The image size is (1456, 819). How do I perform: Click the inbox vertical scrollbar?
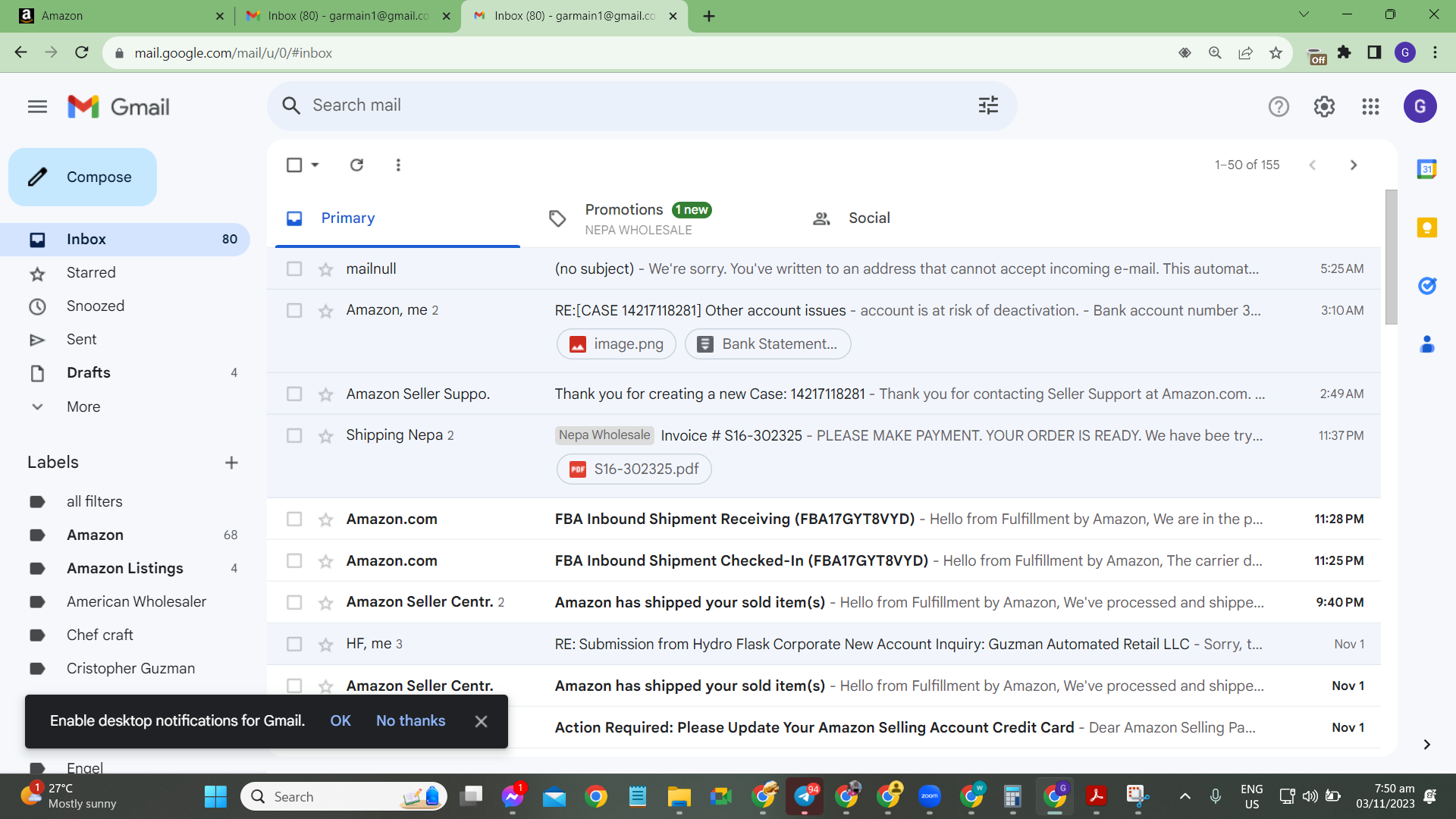click(1390, 258)
